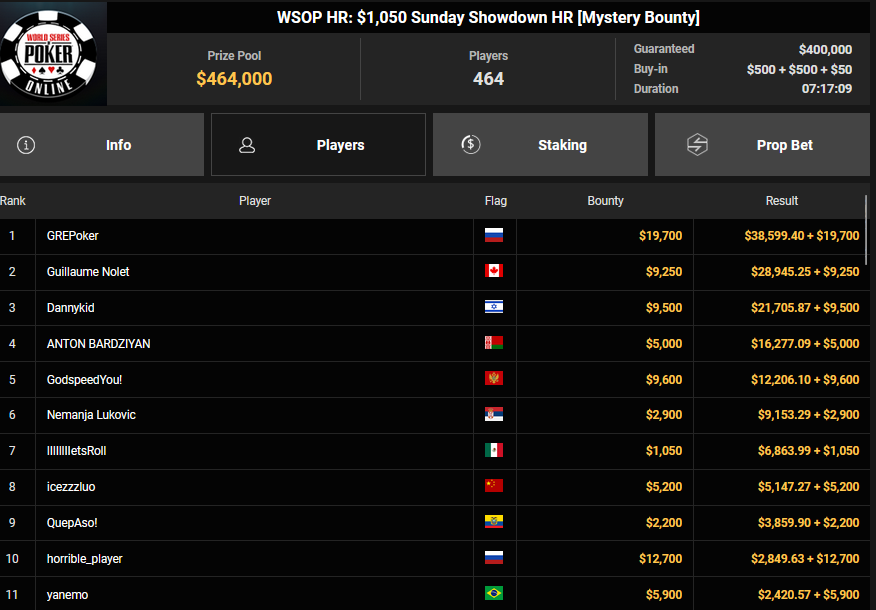Screen dimensions: 876x610
Task: Click the Brazilian flag for yanemo
Action: [x=493, y=594]
